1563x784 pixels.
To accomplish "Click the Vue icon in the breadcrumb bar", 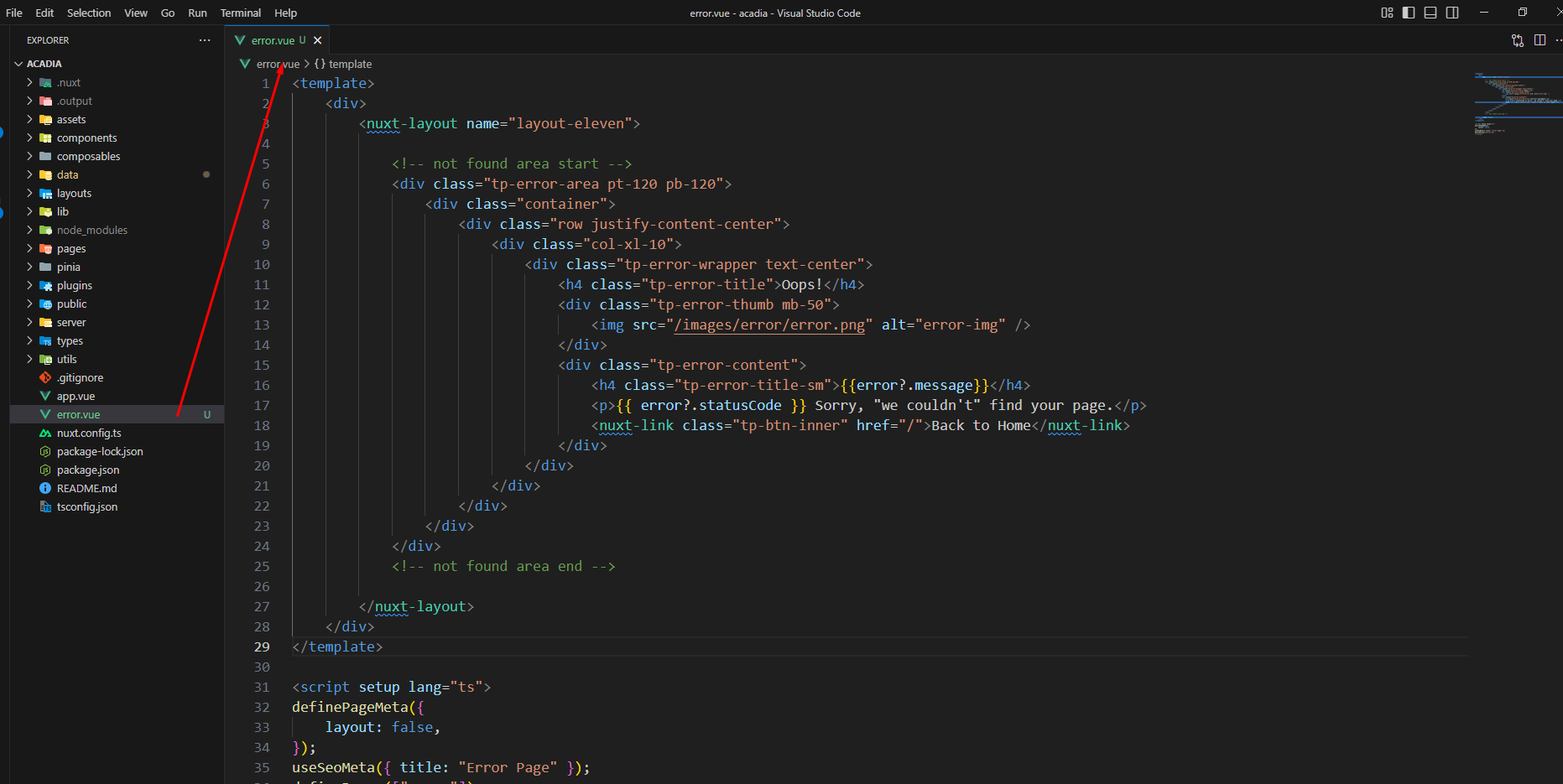I will [x=245, y=64].
